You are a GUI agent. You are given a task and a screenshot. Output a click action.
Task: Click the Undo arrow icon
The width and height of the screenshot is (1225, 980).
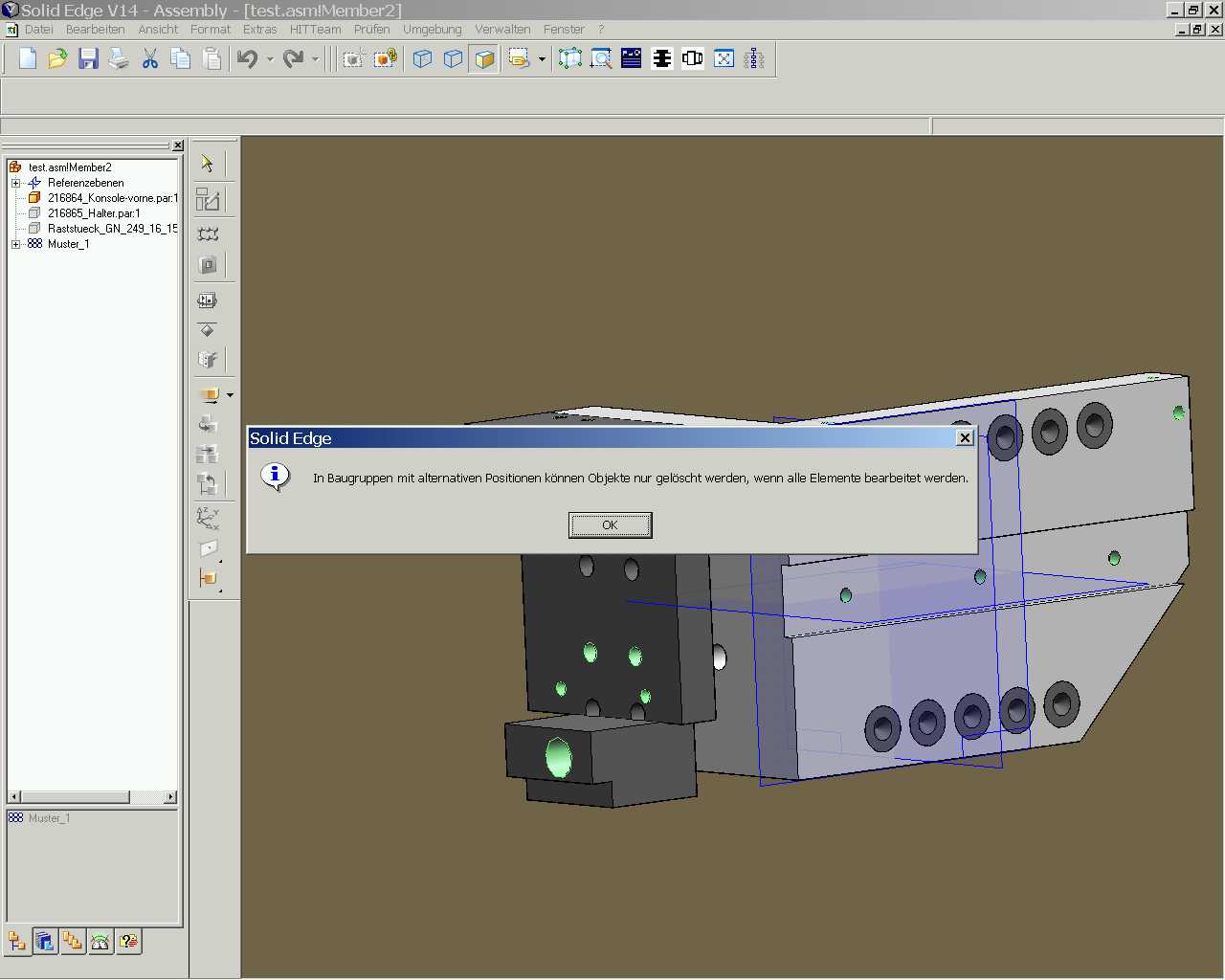click(247, 59)
